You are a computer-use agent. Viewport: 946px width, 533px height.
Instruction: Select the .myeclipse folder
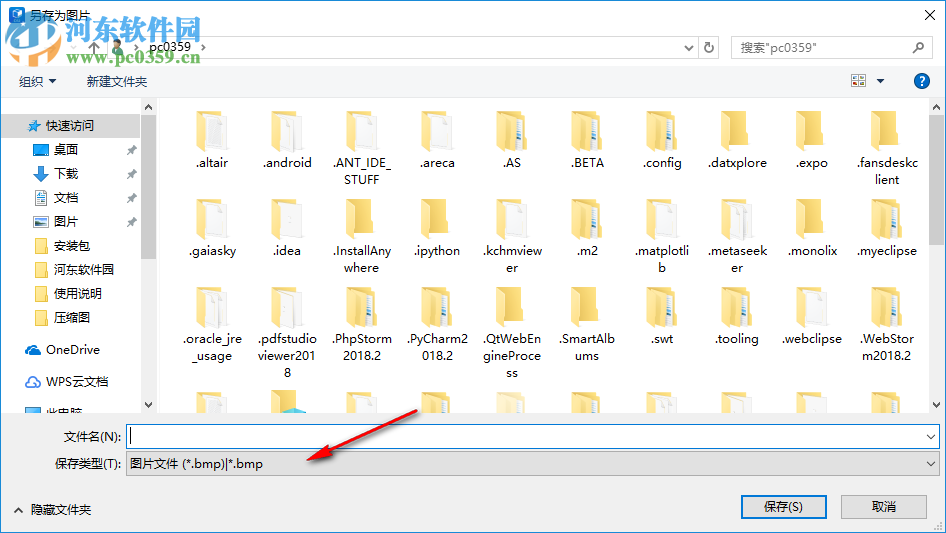[x=887, y=228]
